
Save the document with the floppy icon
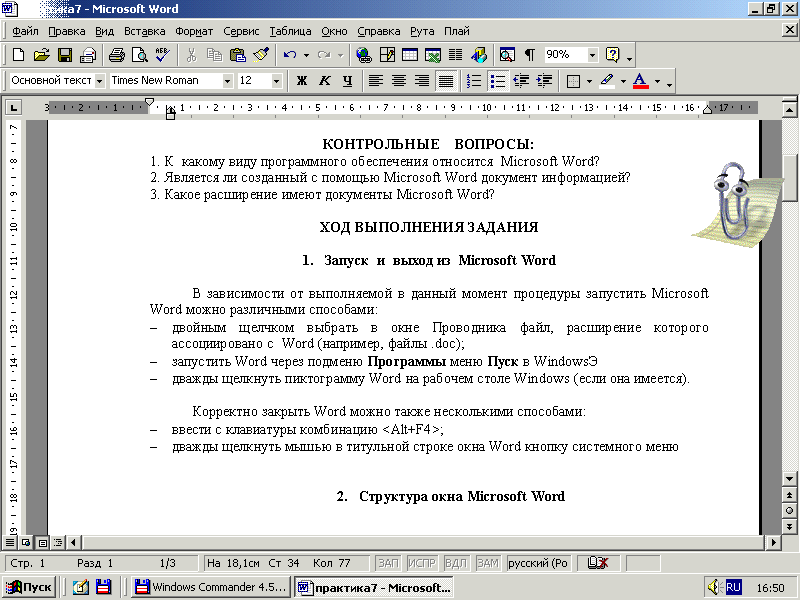[x=65, y=54]
